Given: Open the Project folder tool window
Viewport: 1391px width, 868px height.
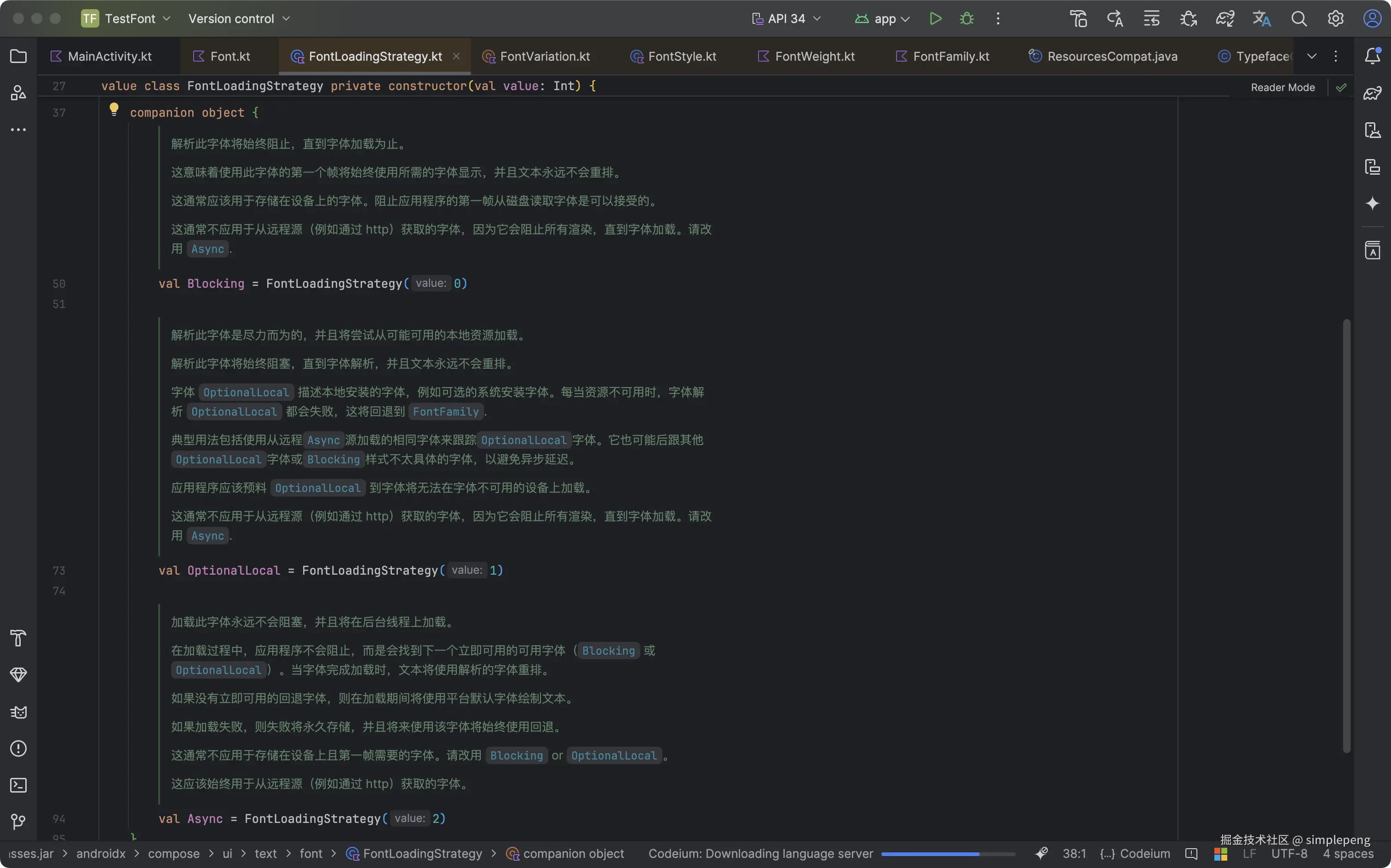Looking at the screenshot, I should click(18, 56).
